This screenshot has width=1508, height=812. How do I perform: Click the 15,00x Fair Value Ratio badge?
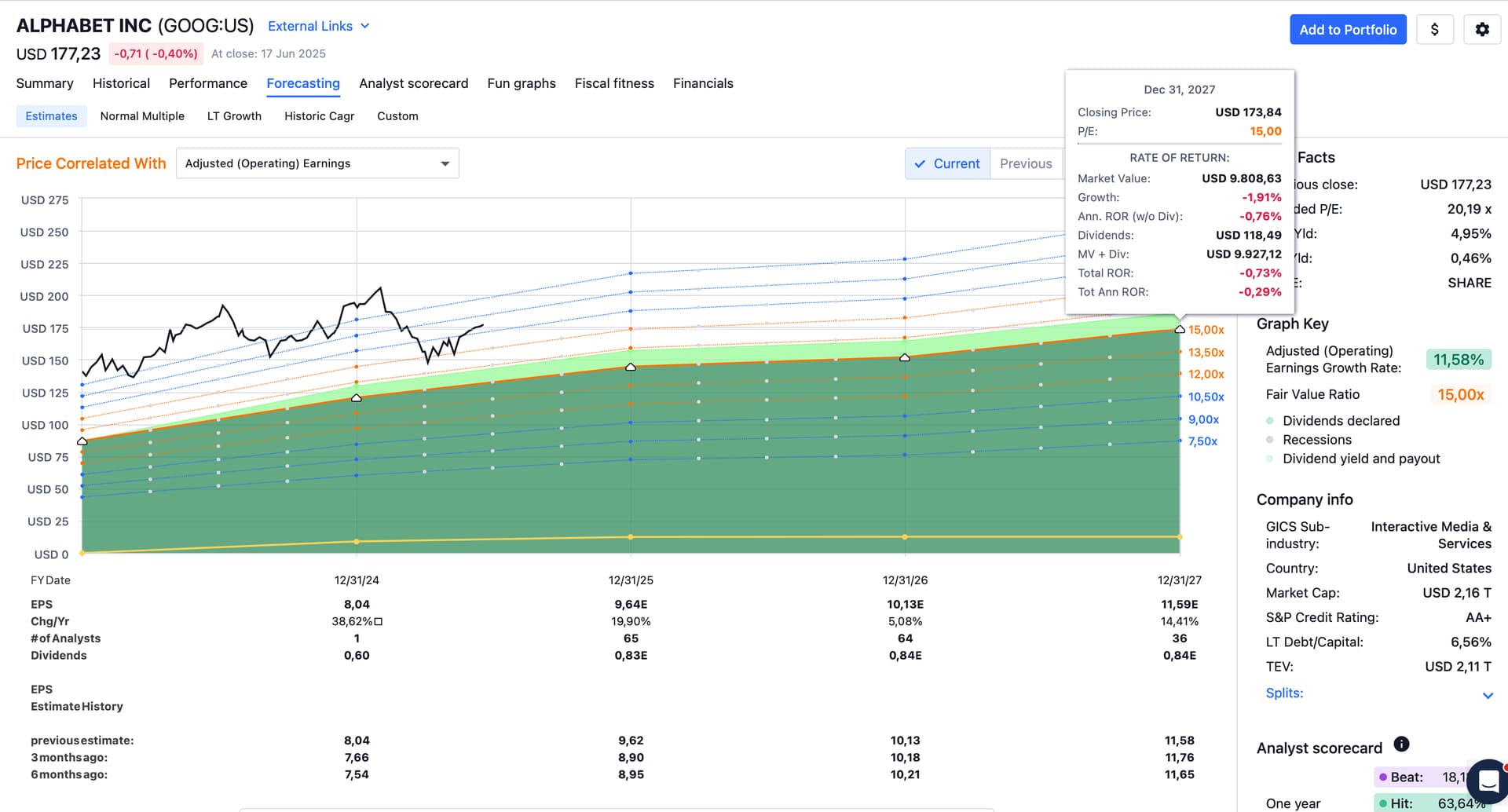(1461, 394)
